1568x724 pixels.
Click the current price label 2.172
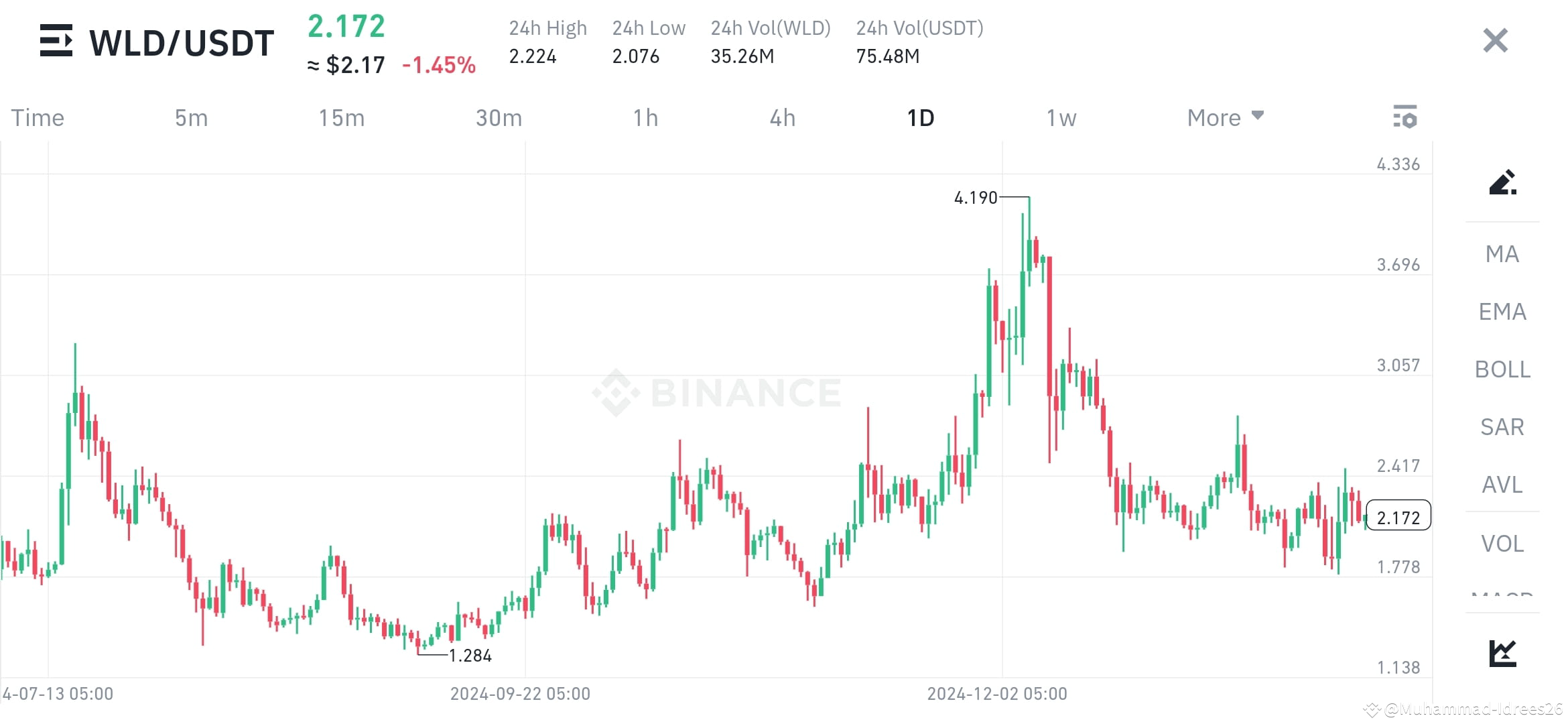coord(1398,516)
